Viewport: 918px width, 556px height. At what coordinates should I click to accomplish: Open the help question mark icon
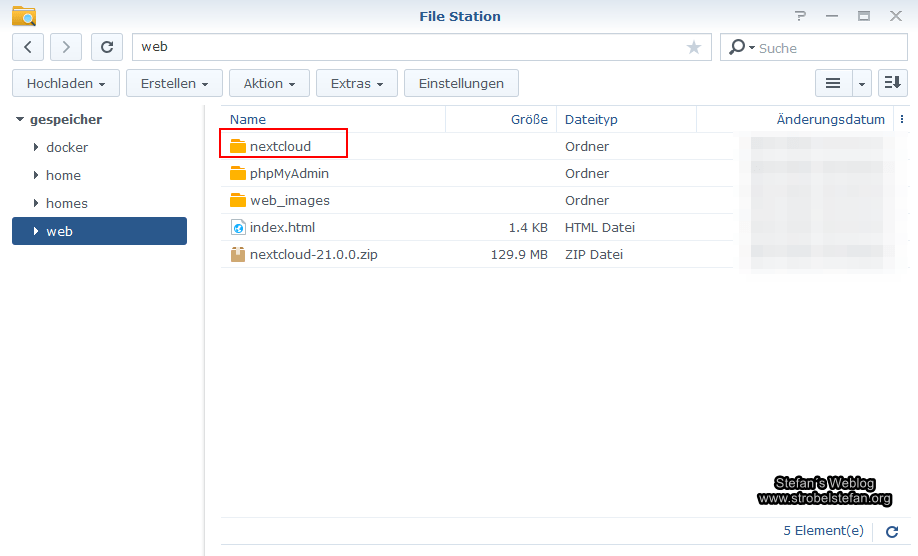click(800, 16)
